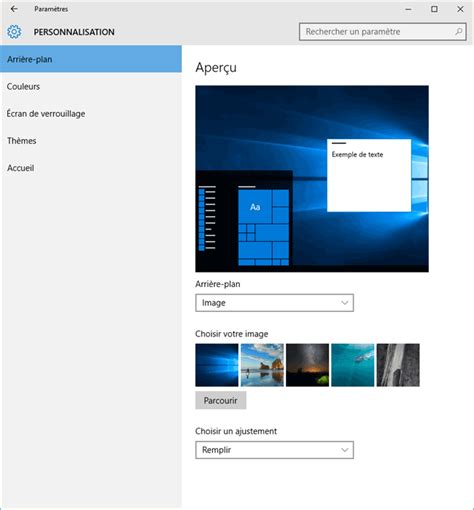This screenshot has height=510, width=474.
Task: Select the Arrière-plan sidebar item
Action: tap(91, 59)
